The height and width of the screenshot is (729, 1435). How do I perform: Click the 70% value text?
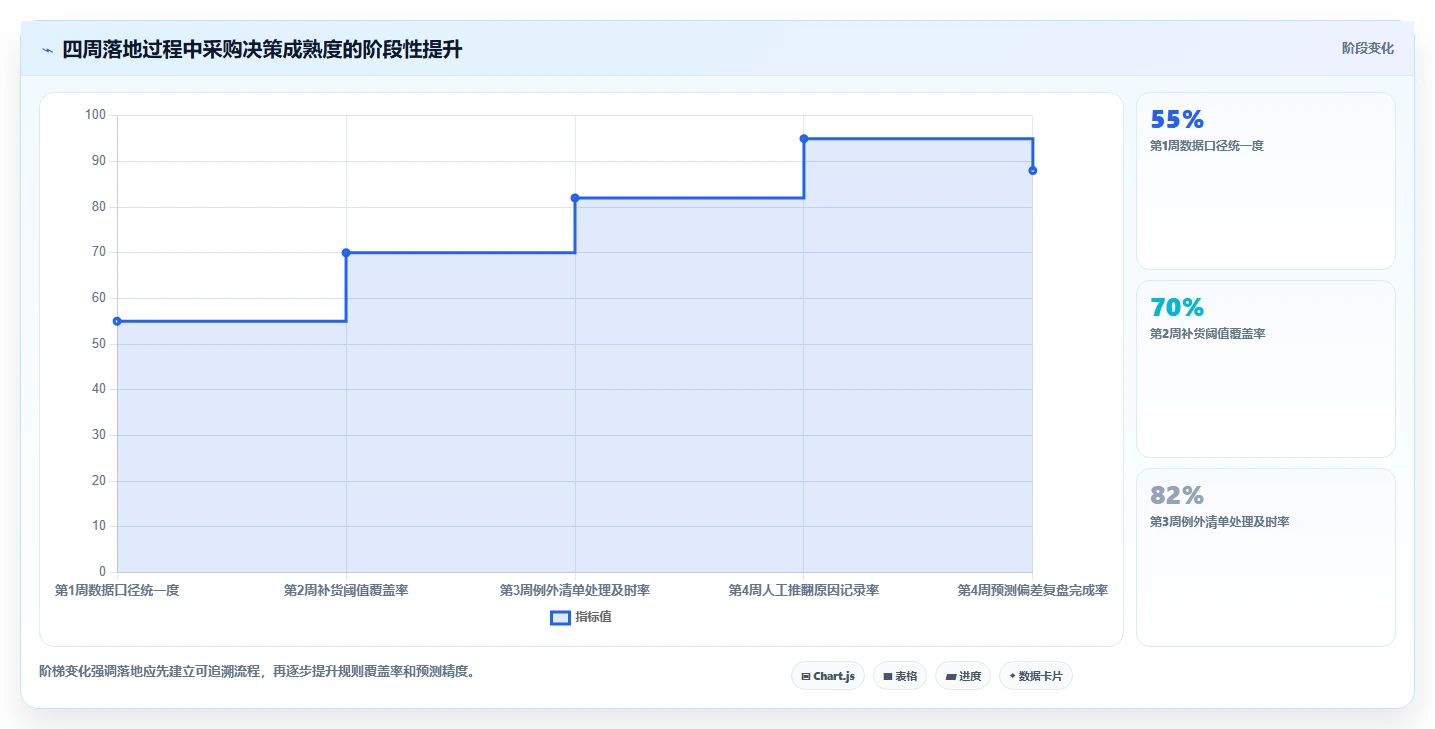pyautogui.click(x=1177, y=307)
